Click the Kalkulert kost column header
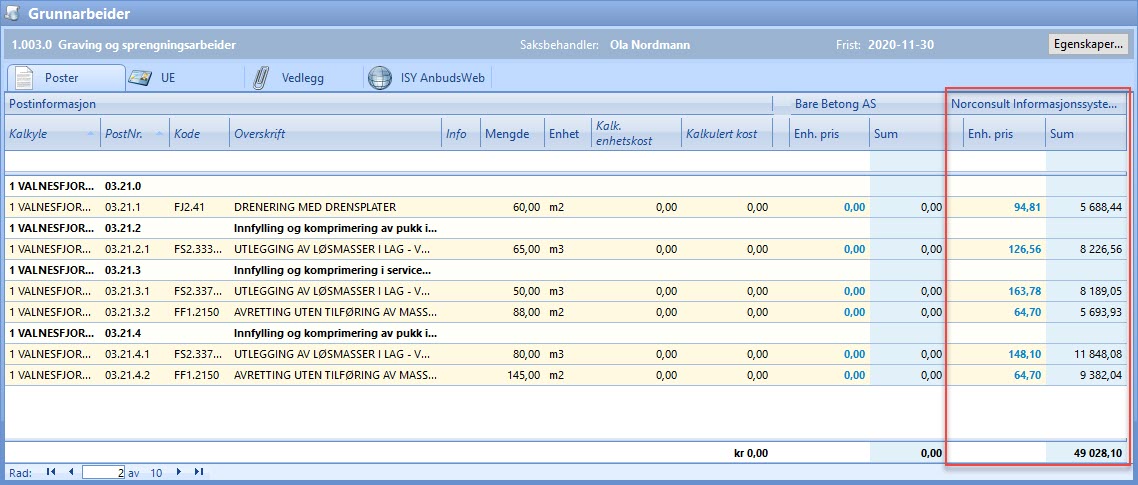 pyautogui.click(x=726, y=134)
